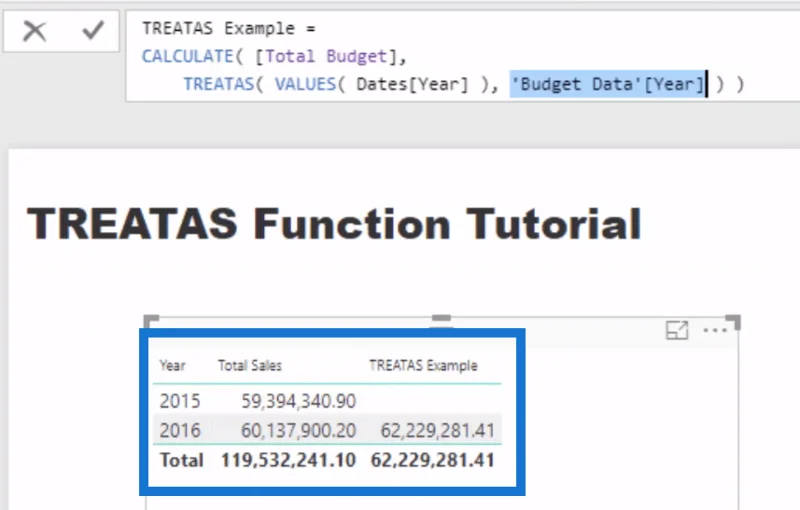This screenshot has width=800, height=510.
Task: Select the 2016 year cell
Action: (180, 431)
